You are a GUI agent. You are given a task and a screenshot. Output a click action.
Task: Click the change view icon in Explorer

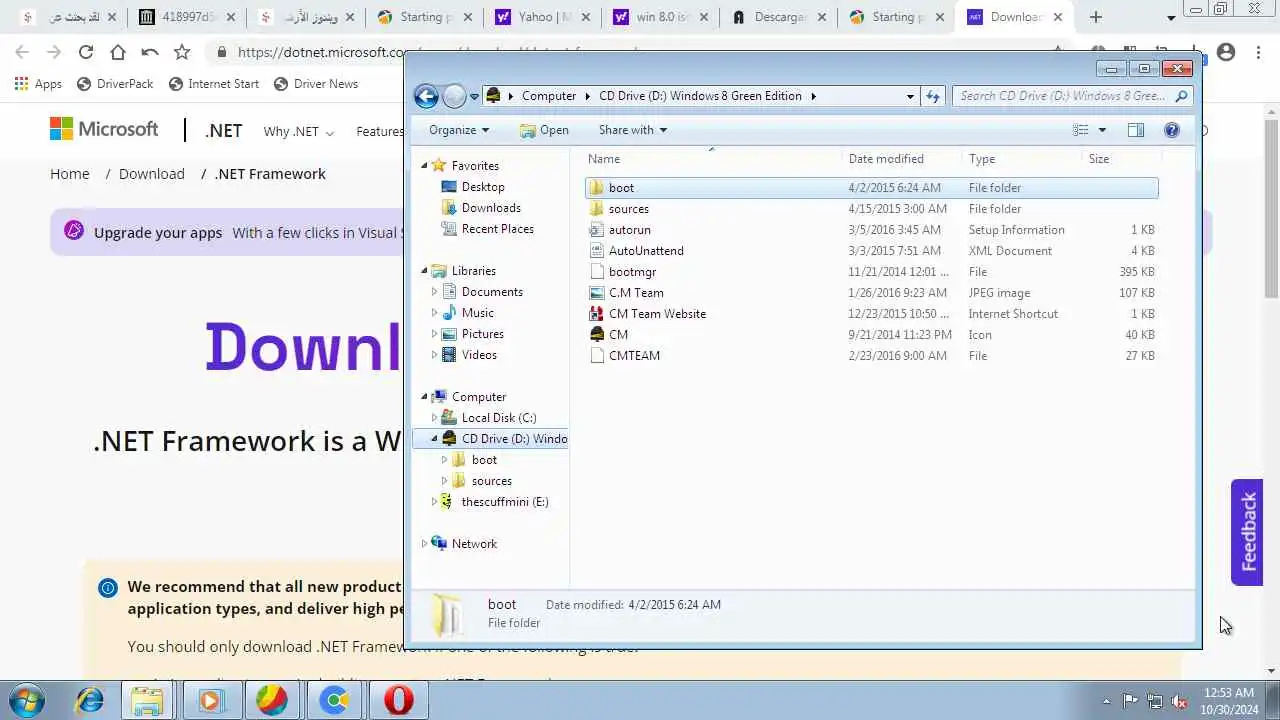1081,130
